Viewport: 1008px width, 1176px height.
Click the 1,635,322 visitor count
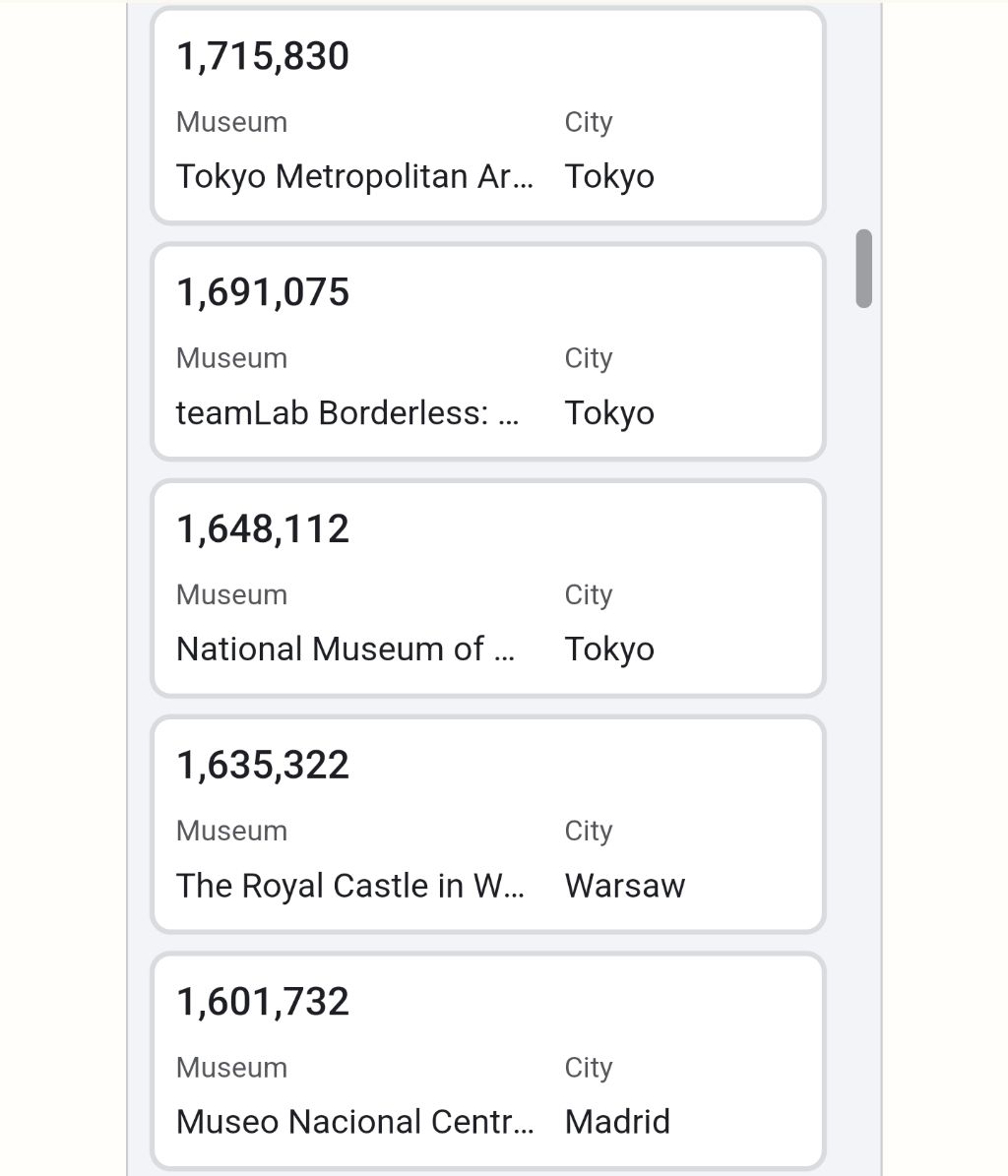click(x=263, y=765)
